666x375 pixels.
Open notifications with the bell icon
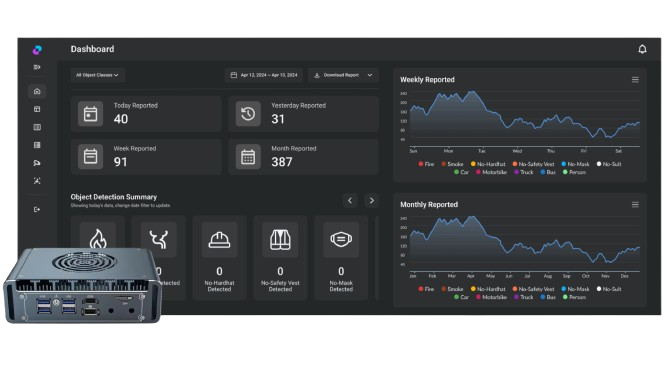[x=642, y=49]
